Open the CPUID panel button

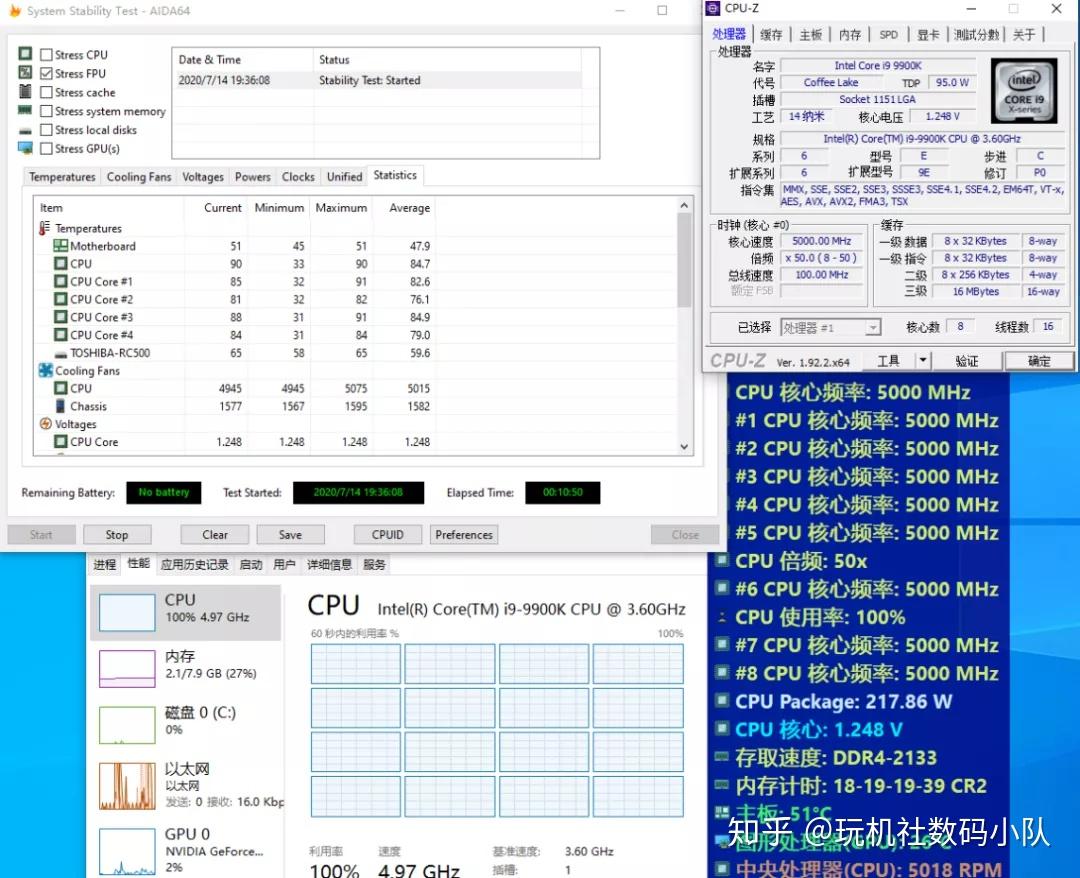[x=388, y=534]
